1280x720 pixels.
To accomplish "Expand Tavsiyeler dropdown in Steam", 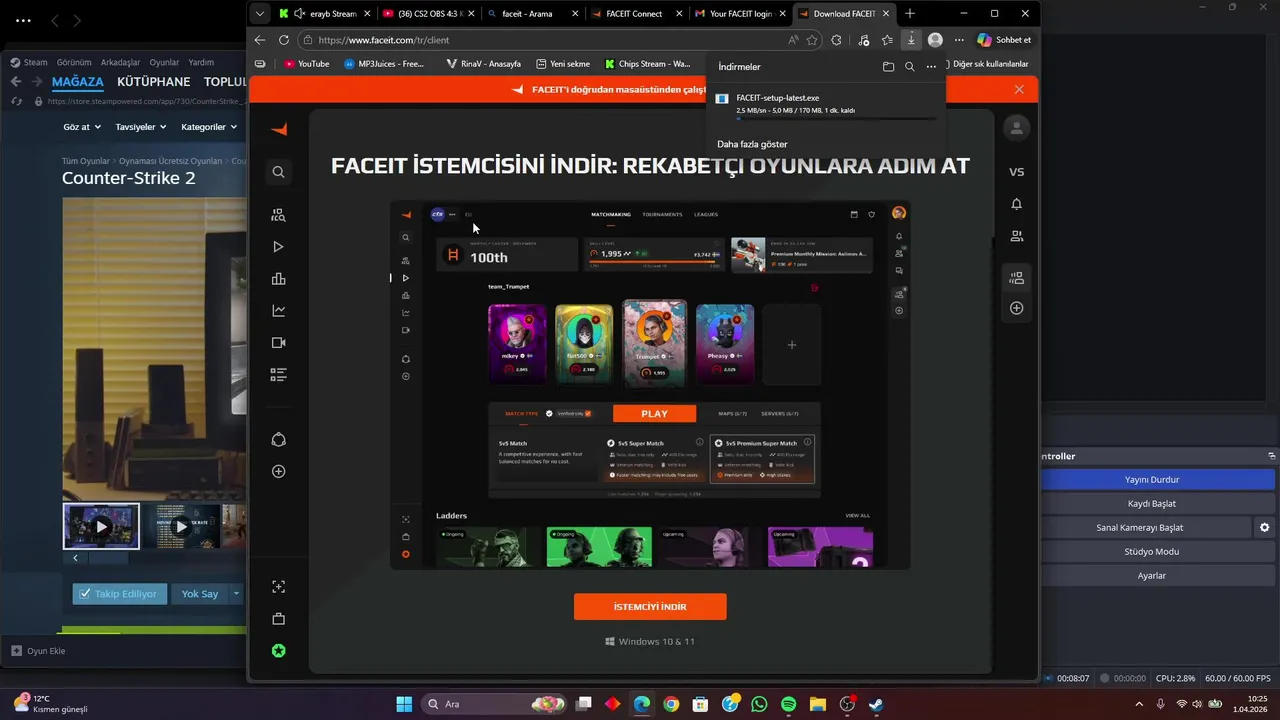I will point(140,127).
